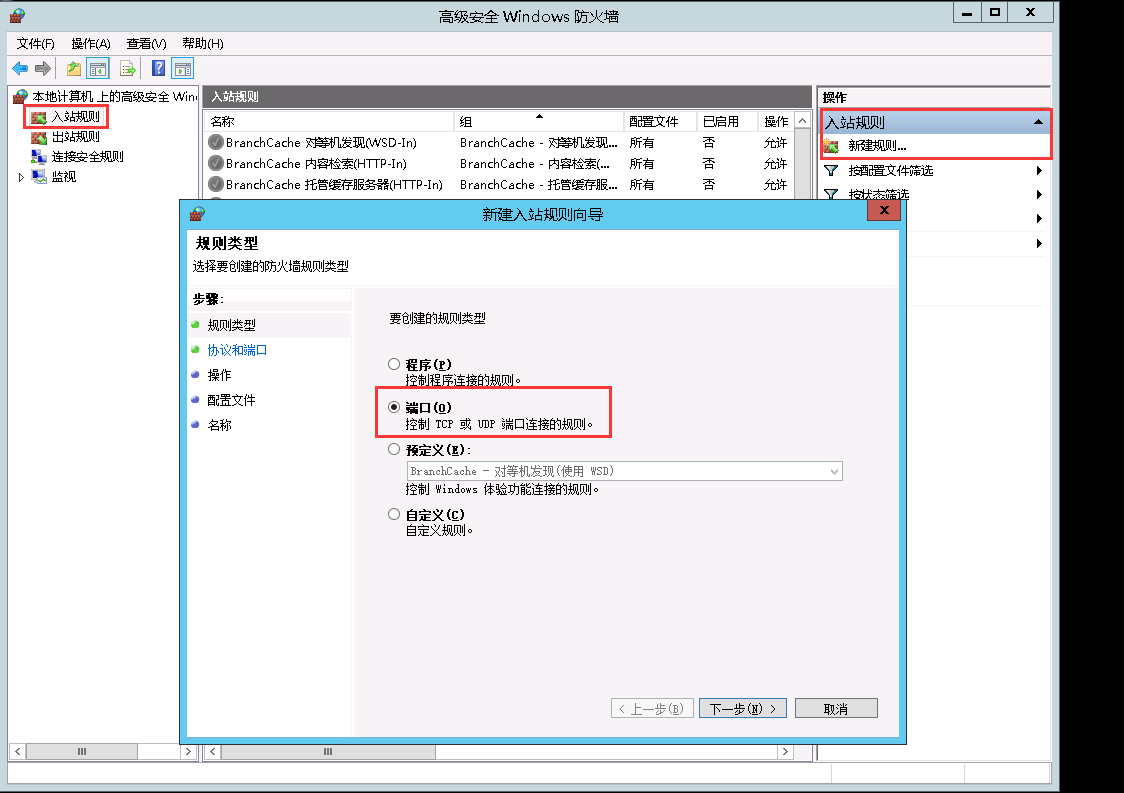The width and height of the screenshot is (1124, 793).
Task: Open the 操作(A) menu
Action: click(x=90, y=43)
